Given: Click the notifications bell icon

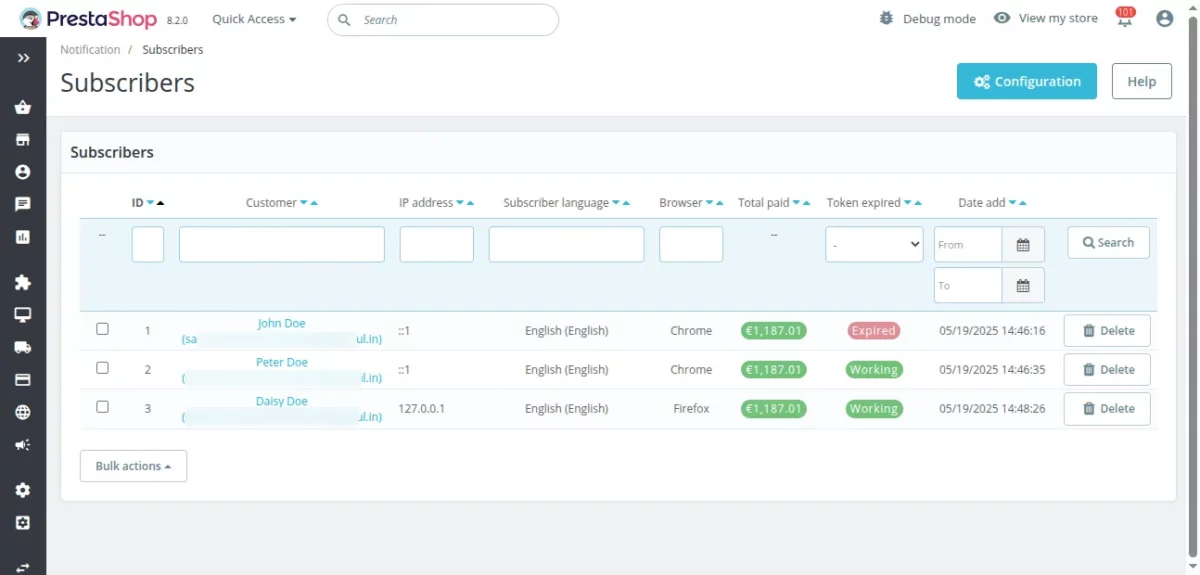Looking at the screenshot, I should (x=1125, y=19).
